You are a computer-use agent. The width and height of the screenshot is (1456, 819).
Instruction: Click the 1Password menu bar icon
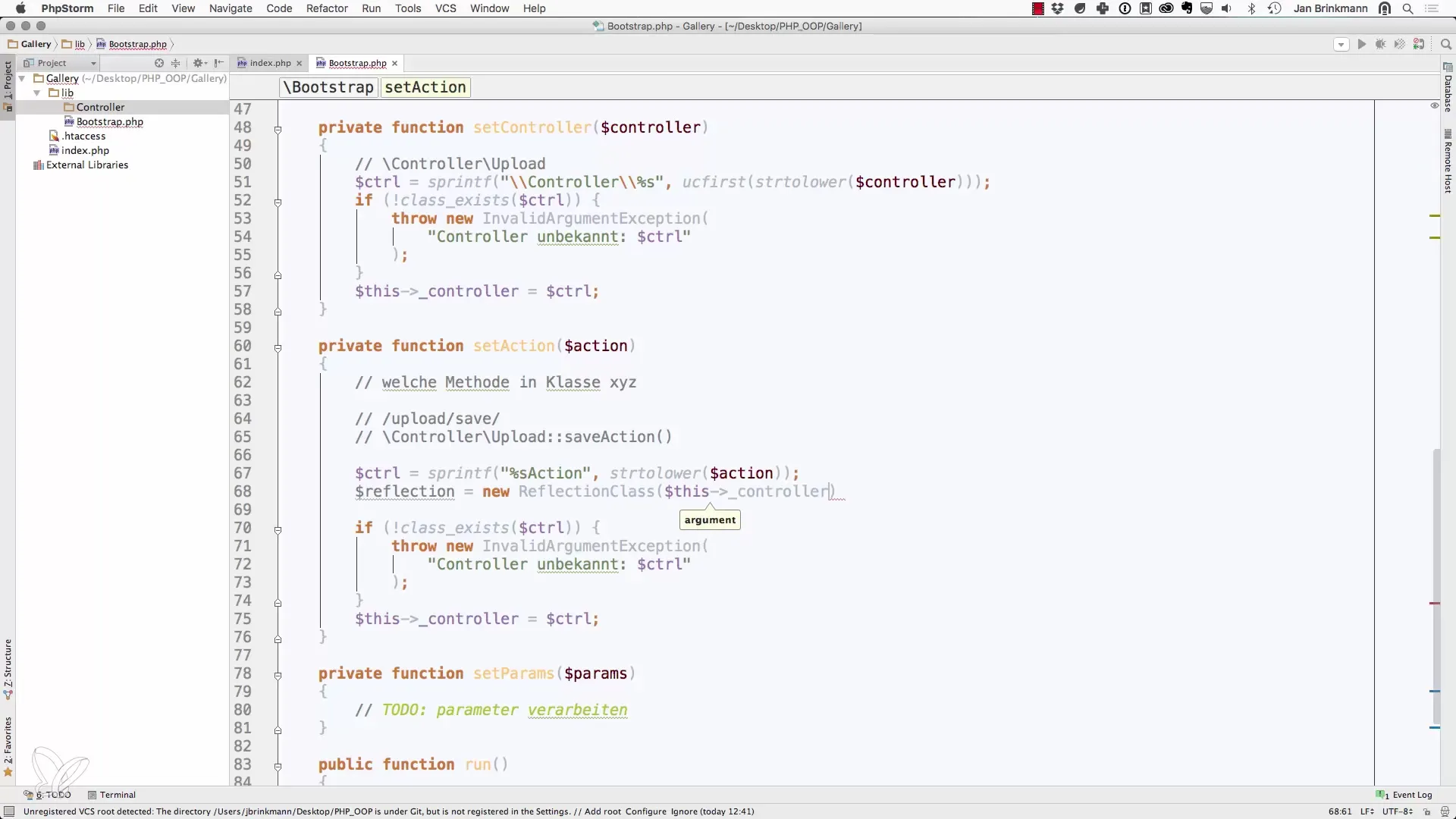pyautogui.click(x=1125, y=8)
